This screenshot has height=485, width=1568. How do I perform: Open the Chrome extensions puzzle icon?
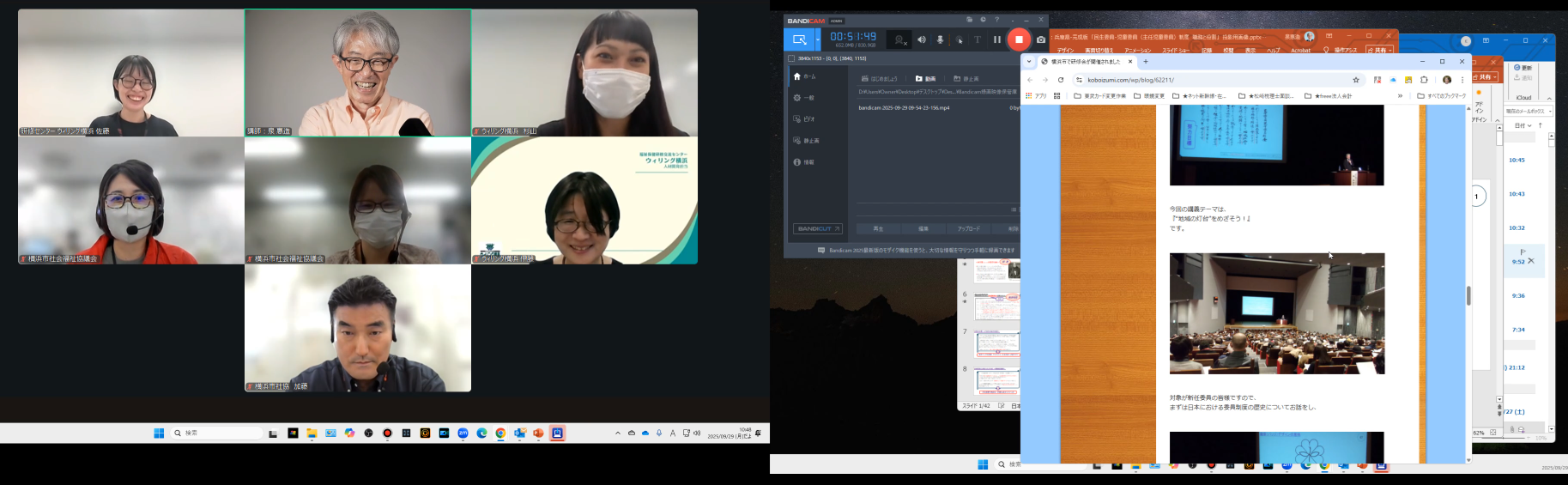1424,80
